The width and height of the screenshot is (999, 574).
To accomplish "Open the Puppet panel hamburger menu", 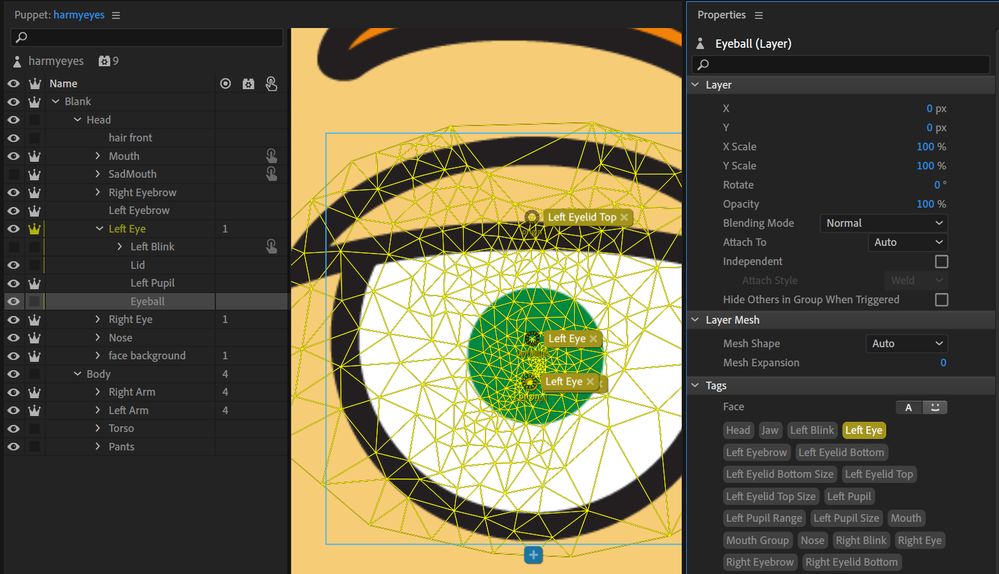I will 116,15.
